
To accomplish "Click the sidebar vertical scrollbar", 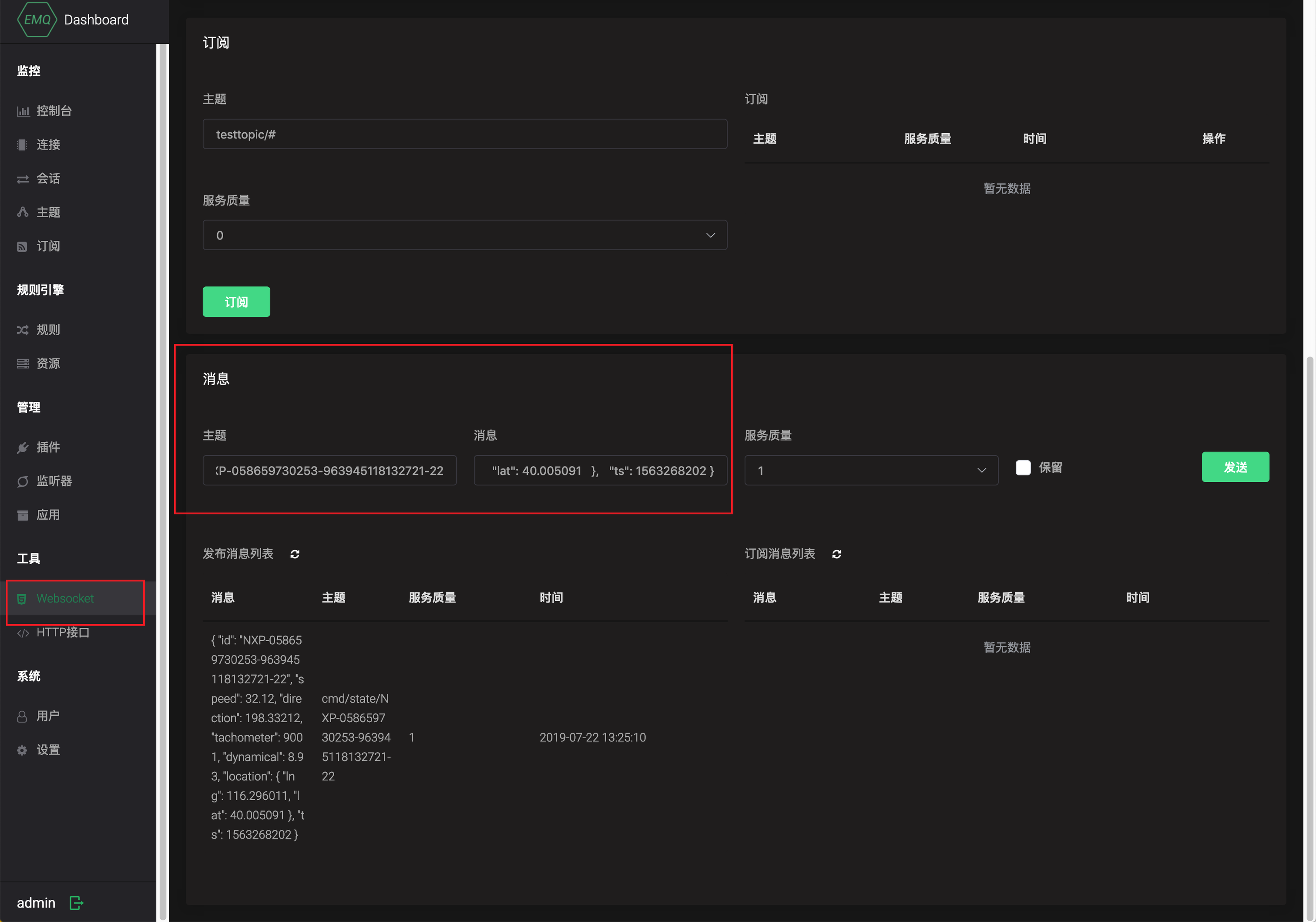I will tap(163, 459).
